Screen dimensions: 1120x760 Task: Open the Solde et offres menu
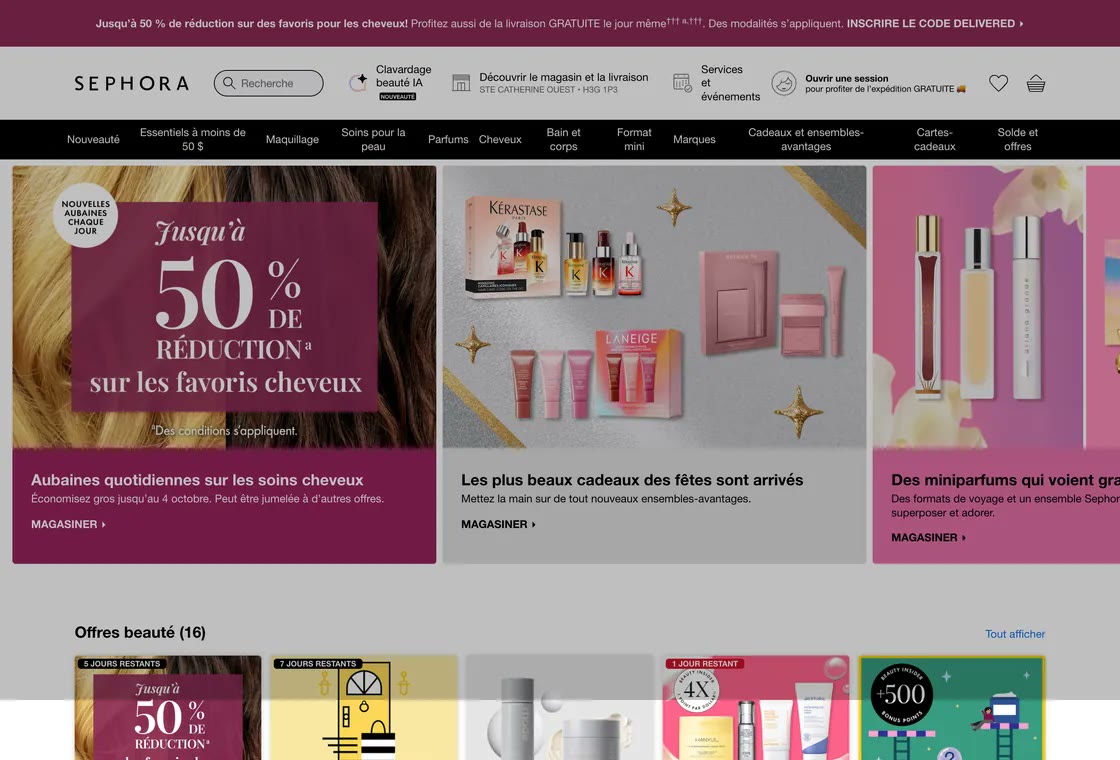point(1018,139)
